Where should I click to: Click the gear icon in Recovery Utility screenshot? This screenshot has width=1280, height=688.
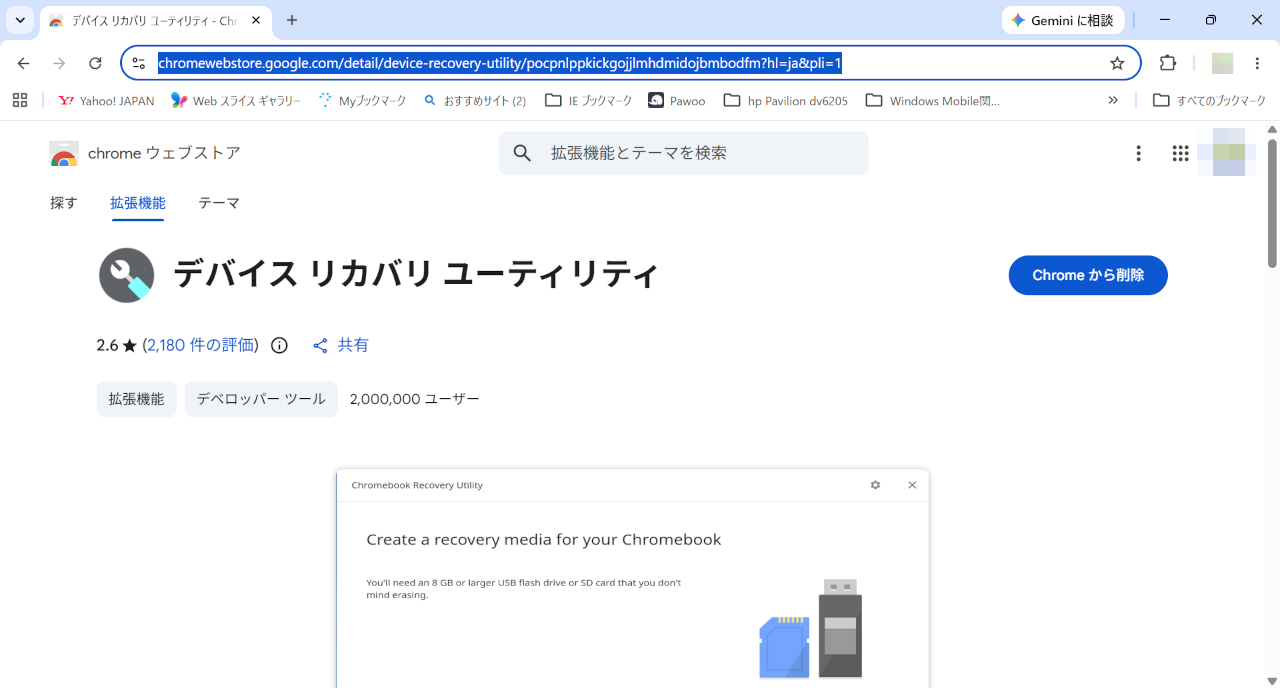coord(875,485)
